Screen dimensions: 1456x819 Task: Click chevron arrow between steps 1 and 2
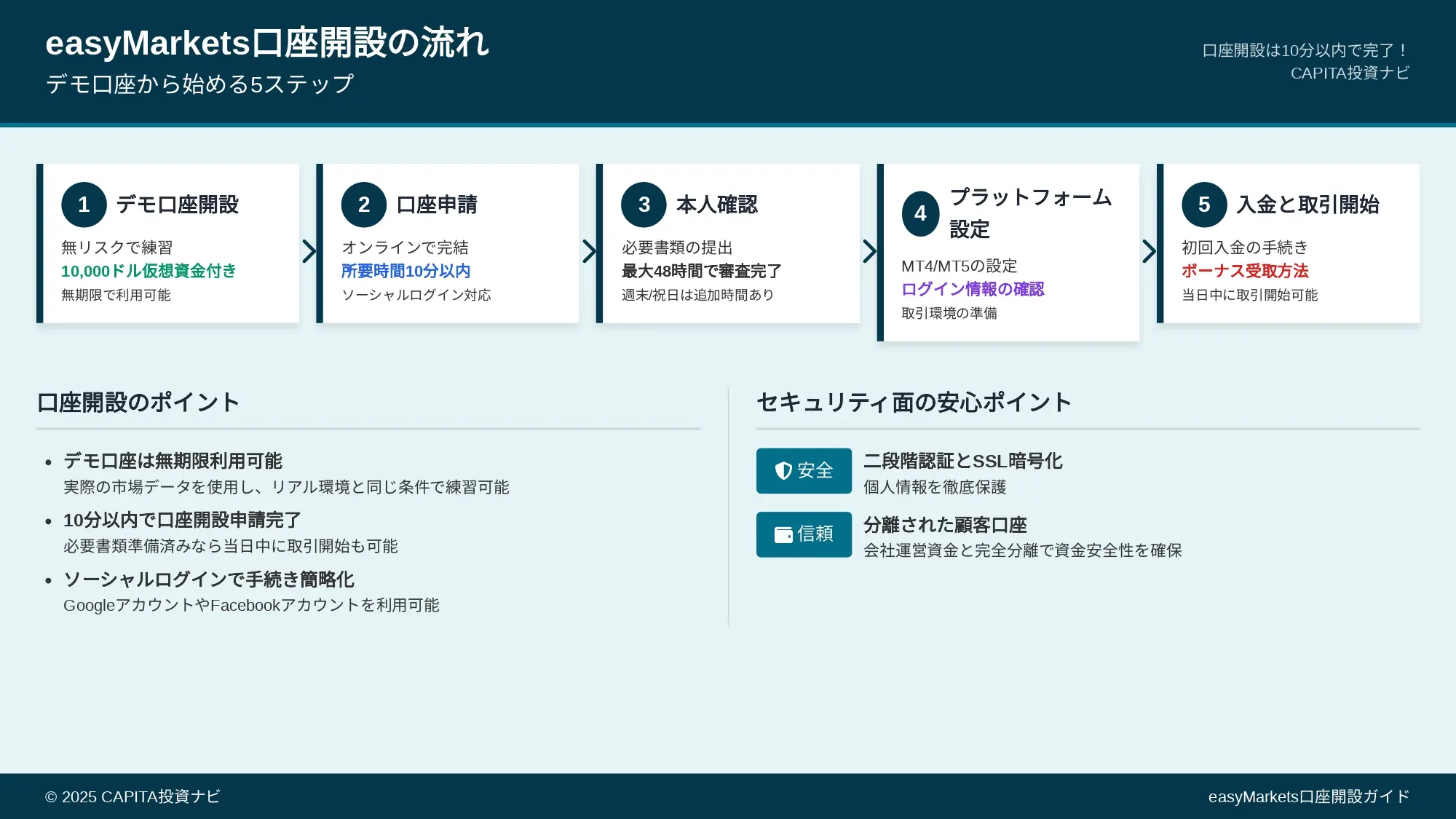(x=309, y=251)
